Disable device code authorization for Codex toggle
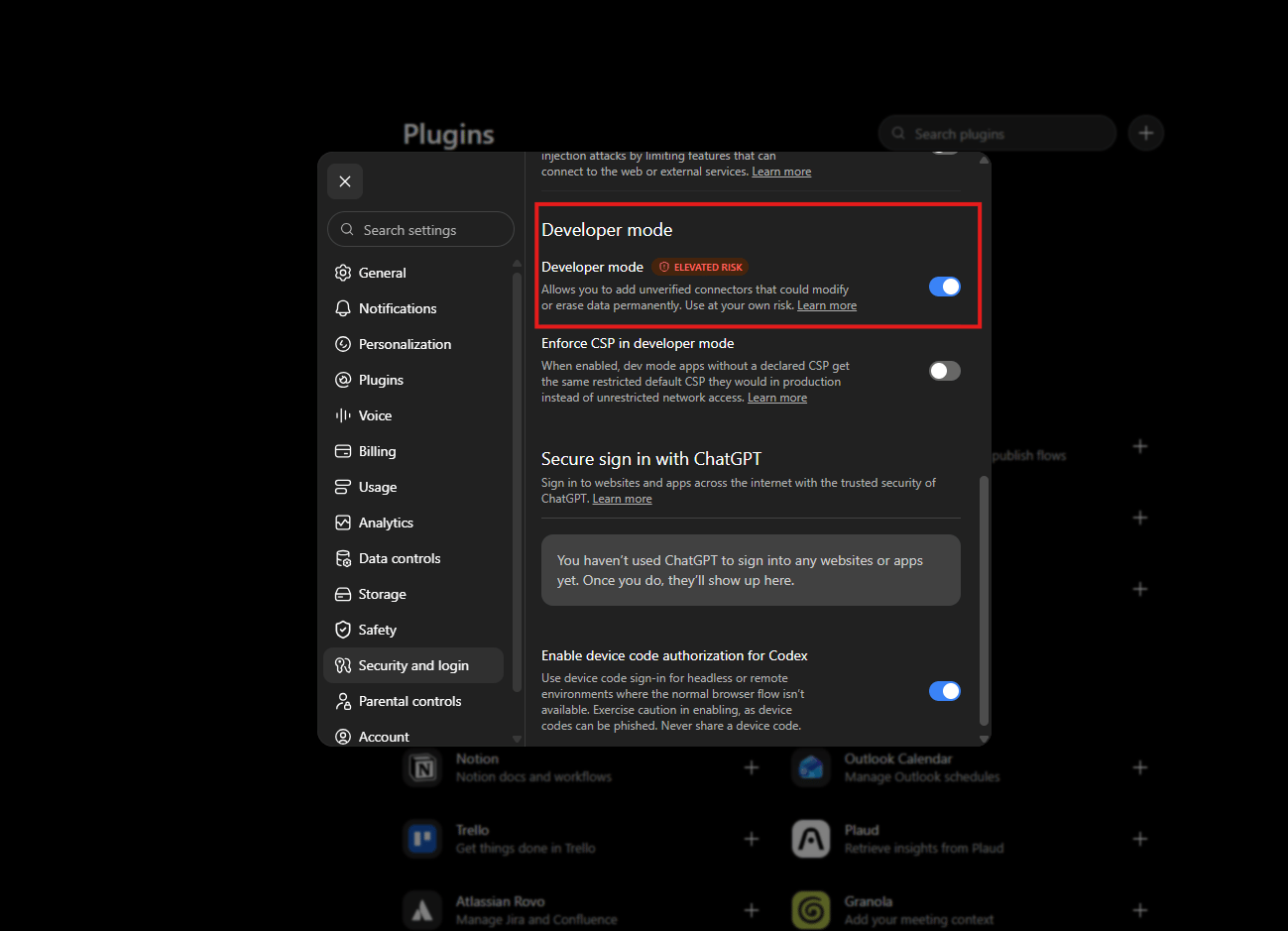Screen dimensions: 1288x931 (x=945, y=691)
